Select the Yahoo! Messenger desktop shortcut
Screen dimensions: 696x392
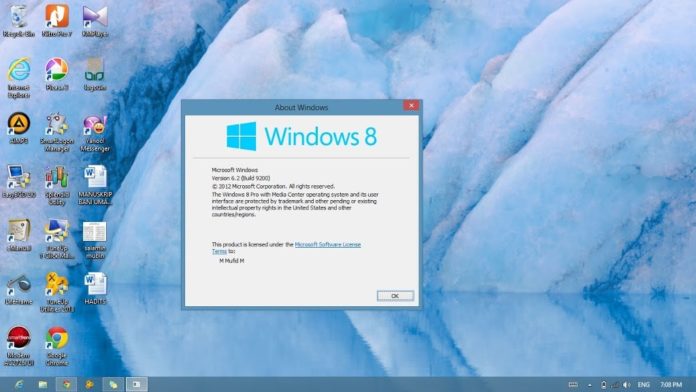click(95, 132)
